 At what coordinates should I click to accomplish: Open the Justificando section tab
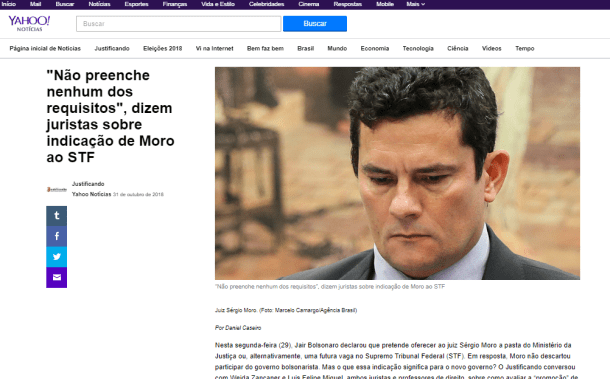(x=112, y=49)
